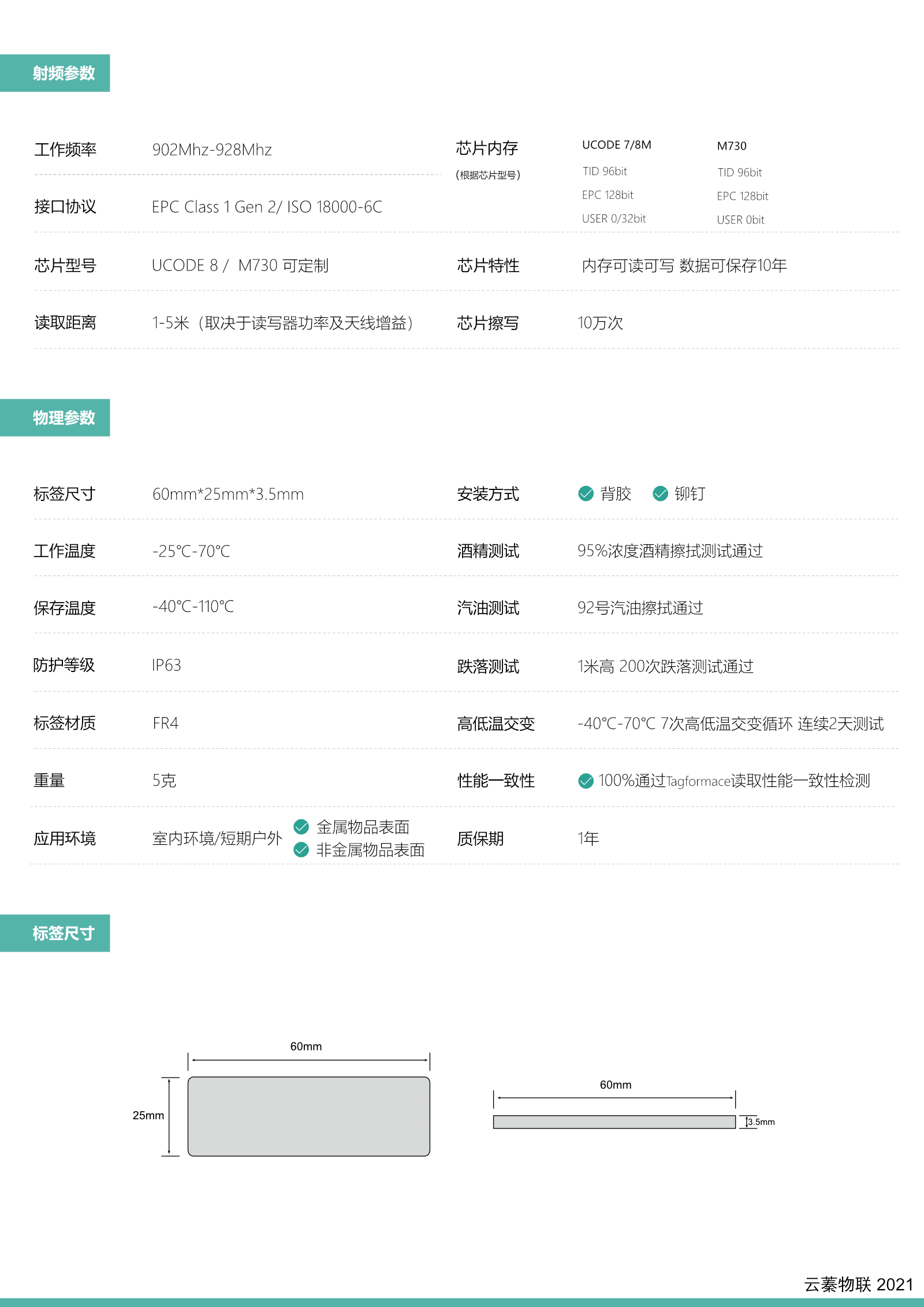
Task: Click the UCODE 7/8M column heading
Action: [616, 144]
